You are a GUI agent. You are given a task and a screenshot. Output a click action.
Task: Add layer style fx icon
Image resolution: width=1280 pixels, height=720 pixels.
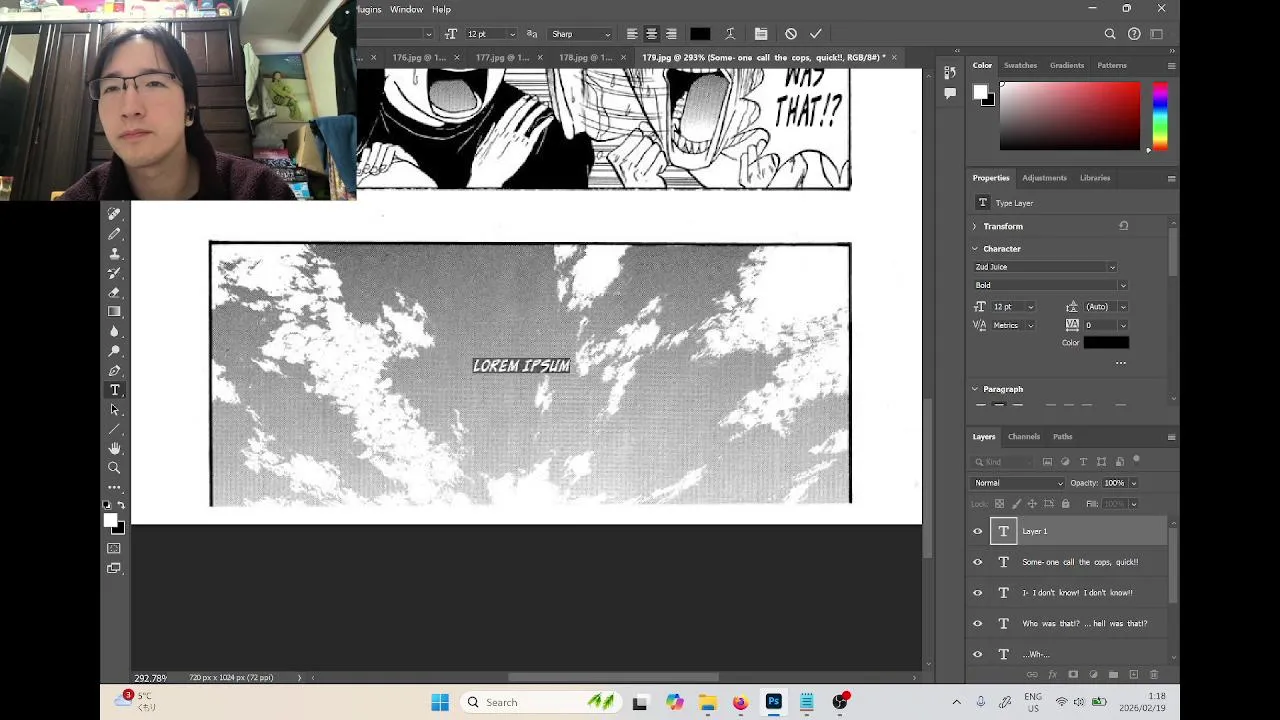[x=1052, y=675]
